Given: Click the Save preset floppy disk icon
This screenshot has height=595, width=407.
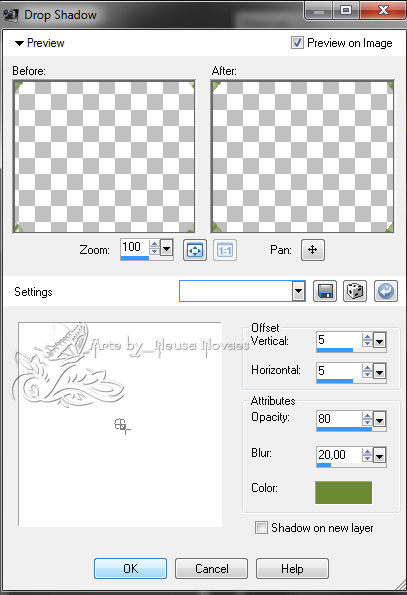Looking at the screenshot, I should [x=325, y=291].
